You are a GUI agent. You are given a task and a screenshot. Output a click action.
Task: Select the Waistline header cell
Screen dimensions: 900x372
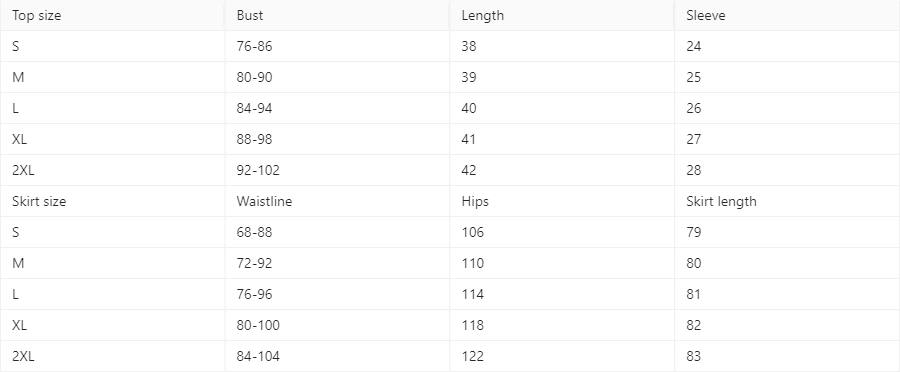click(338, 202)
